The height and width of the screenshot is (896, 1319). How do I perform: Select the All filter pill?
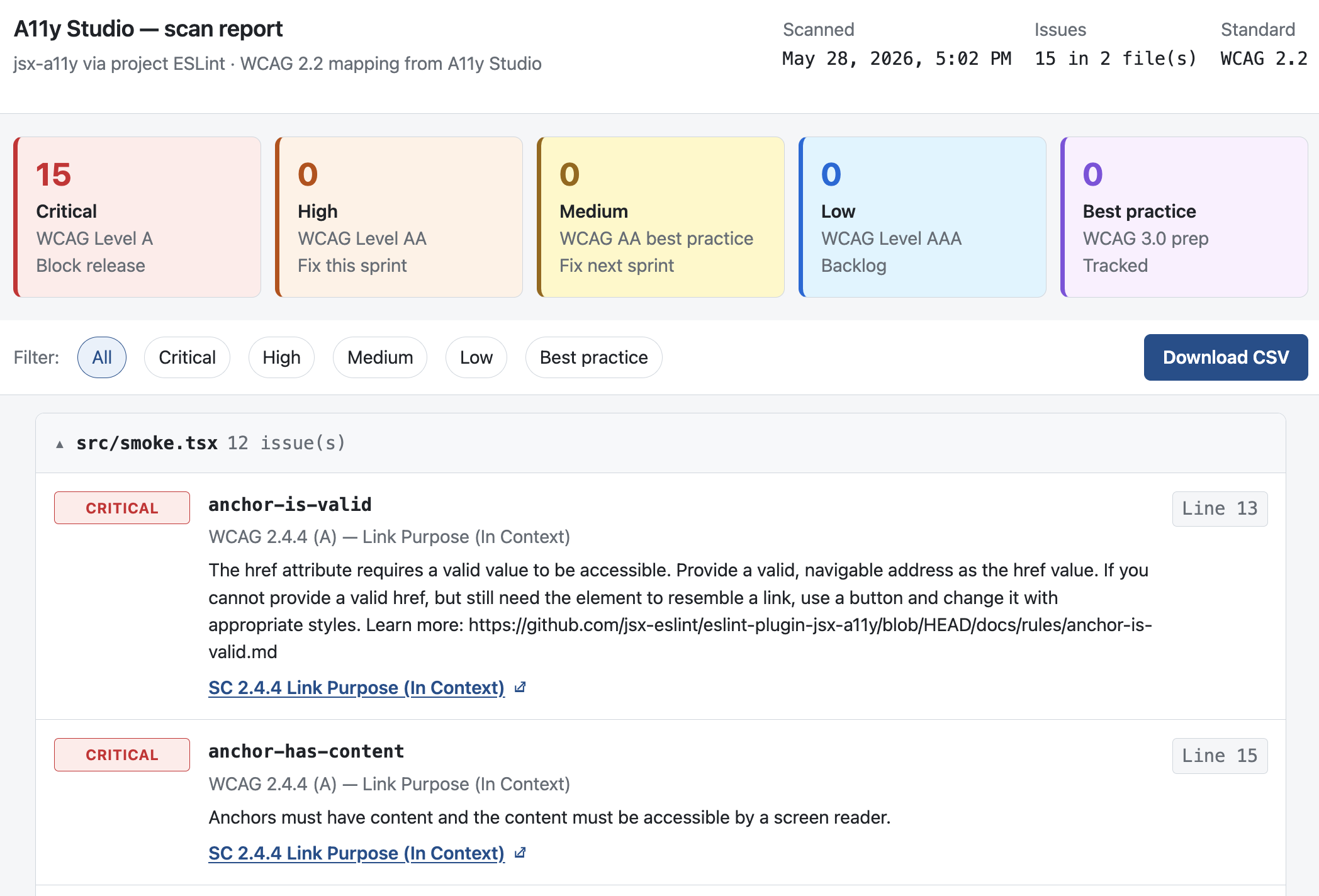coord(102,357)
